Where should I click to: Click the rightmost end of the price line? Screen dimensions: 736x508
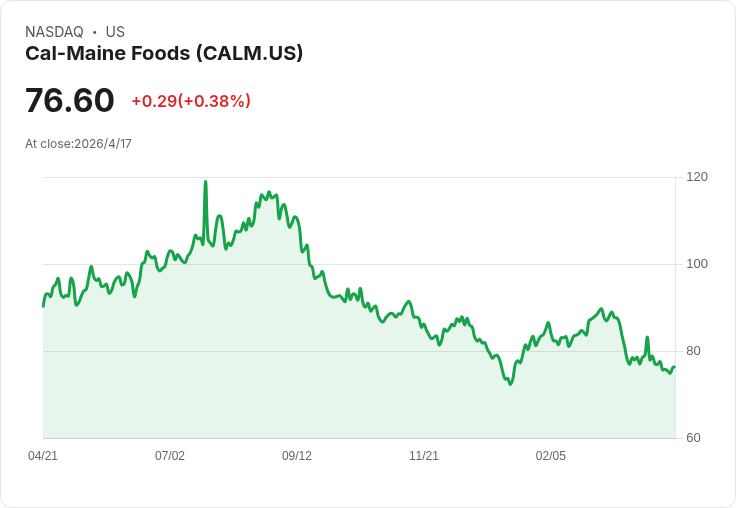coord(674,367)
